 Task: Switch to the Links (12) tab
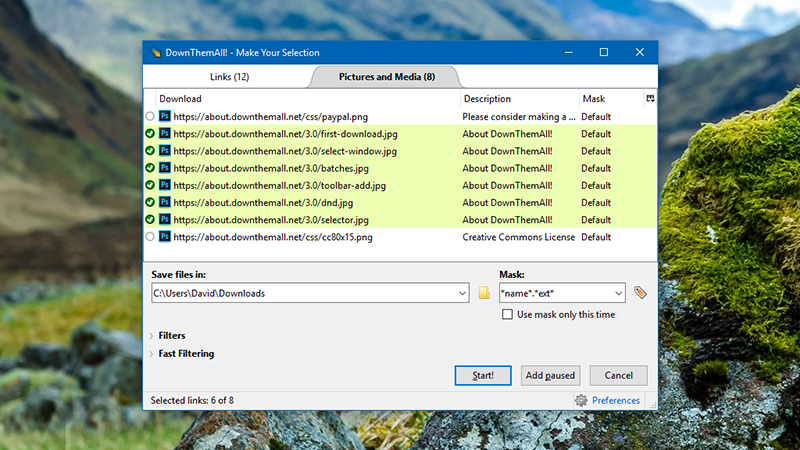click(x=229, y=77)
